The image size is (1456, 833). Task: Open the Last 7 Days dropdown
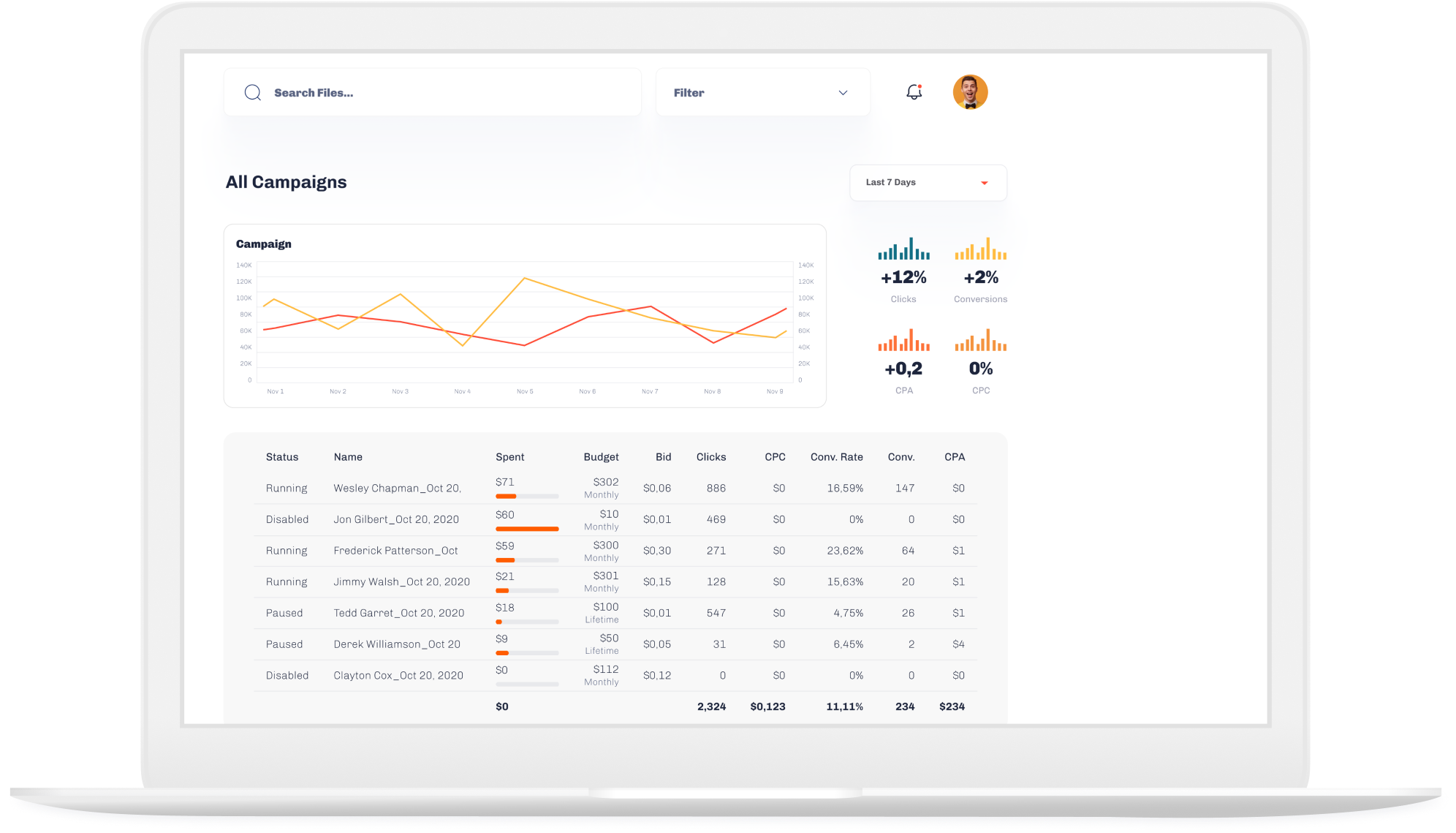coord(928,183)
